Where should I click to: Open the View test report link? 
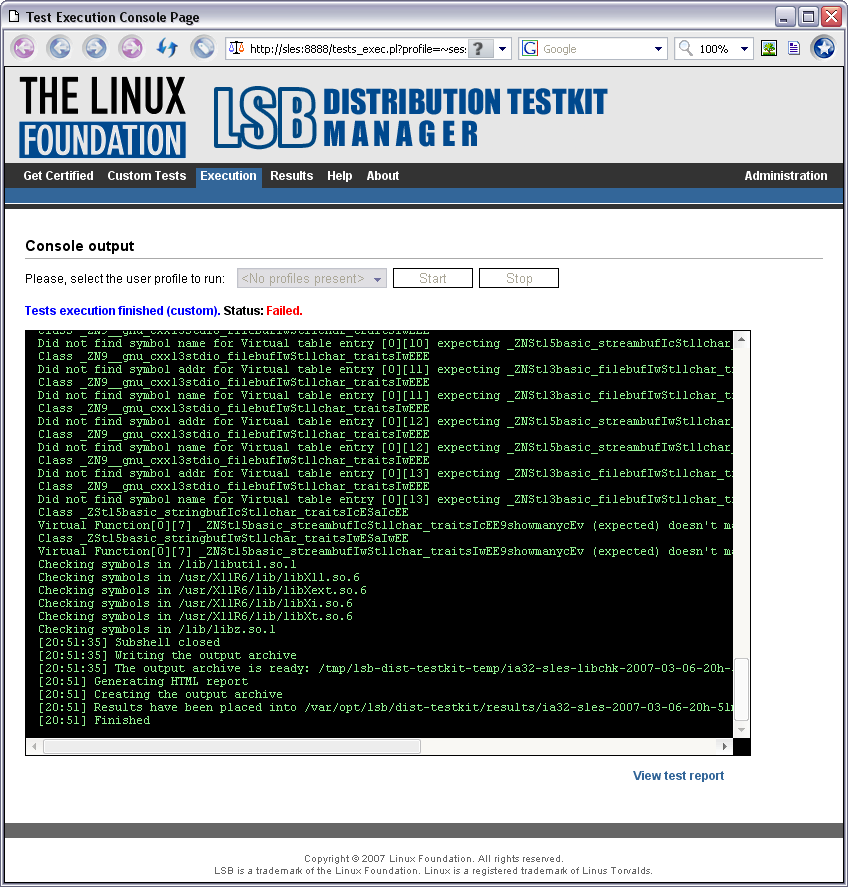(678, 776)
